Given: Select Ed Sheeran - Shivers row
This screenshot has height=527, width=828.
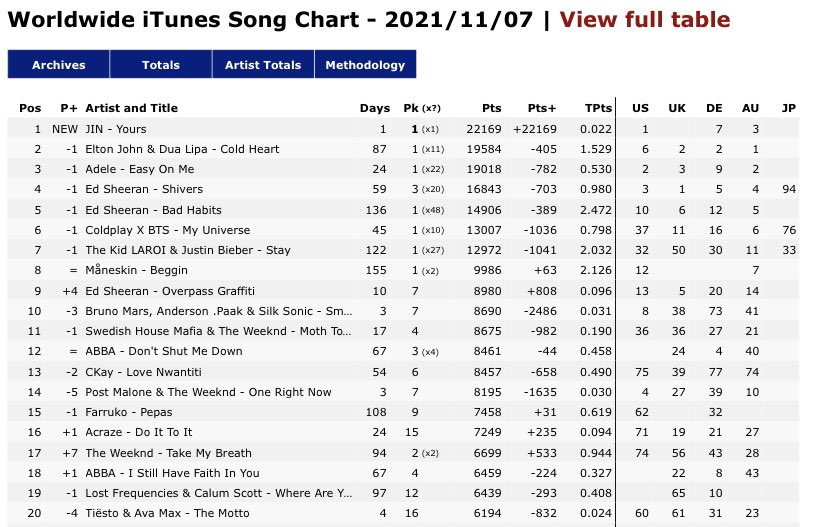Looking at the screenshot, I should point(144,189).
